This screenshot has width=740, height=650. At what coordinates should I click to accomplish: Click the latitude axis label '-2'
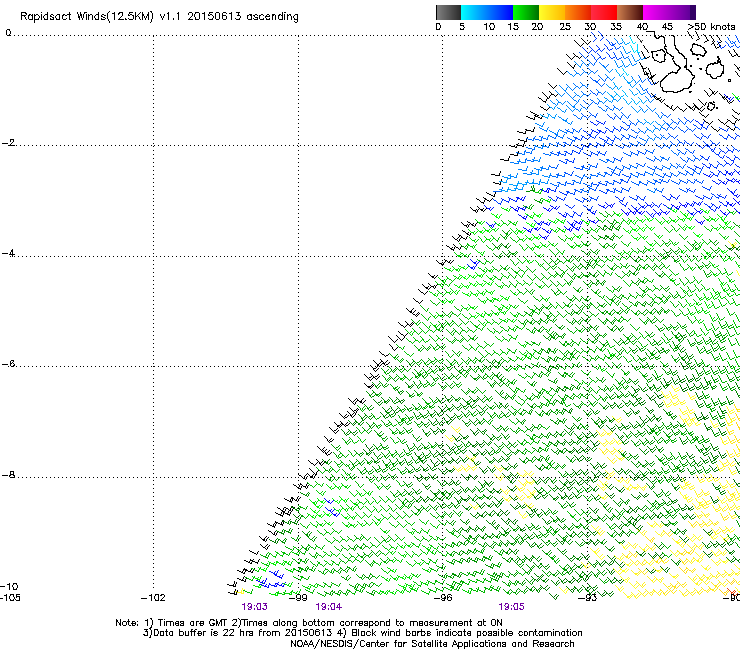click(8, 143)
